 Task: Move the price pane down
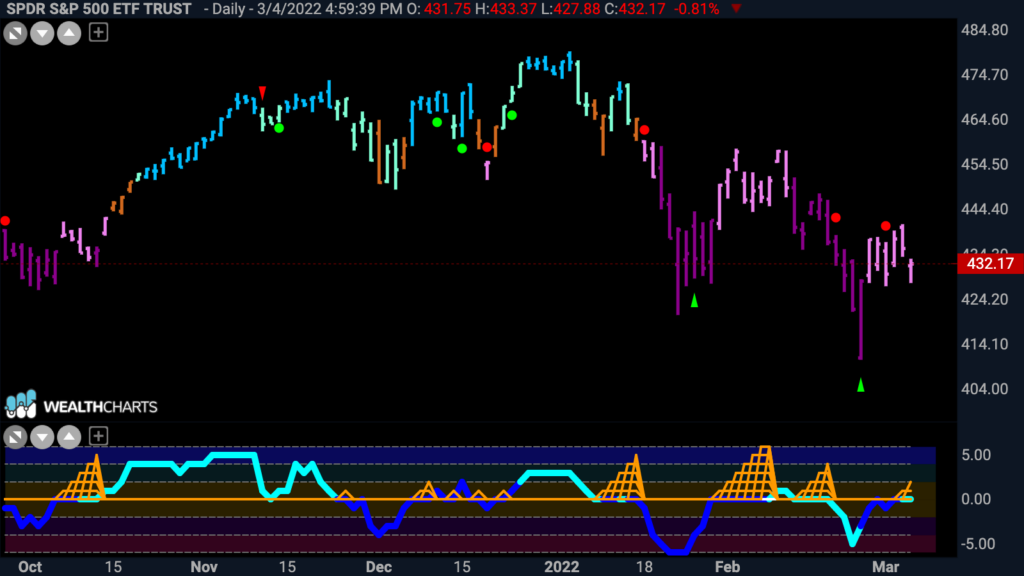tap(42, 33)
